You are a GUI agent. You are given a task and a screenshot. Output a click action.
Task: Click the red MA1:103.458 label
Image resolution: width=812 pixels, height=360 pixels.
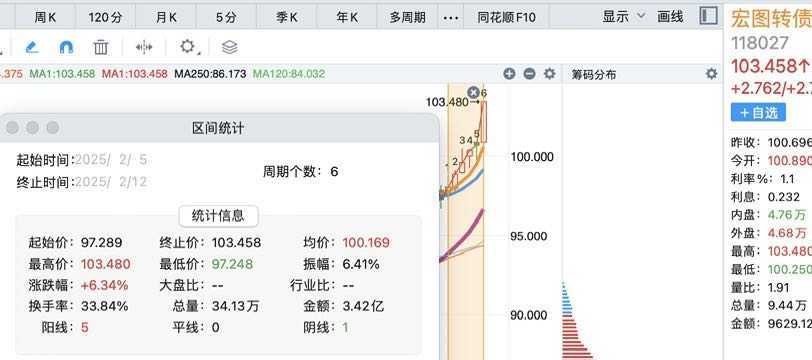(135, 74)
